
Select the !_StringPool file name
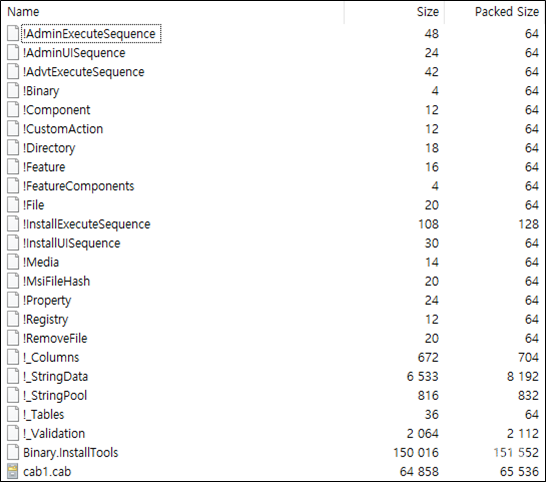tap(55, 395)
